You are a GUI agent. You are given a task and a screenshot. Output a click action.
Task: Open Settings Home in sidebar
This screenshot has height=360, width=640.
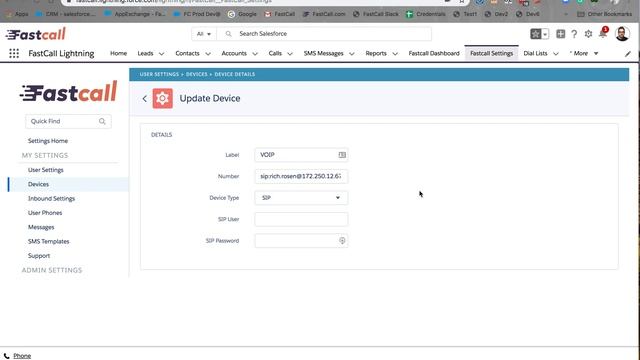click(x=48, y=141)
